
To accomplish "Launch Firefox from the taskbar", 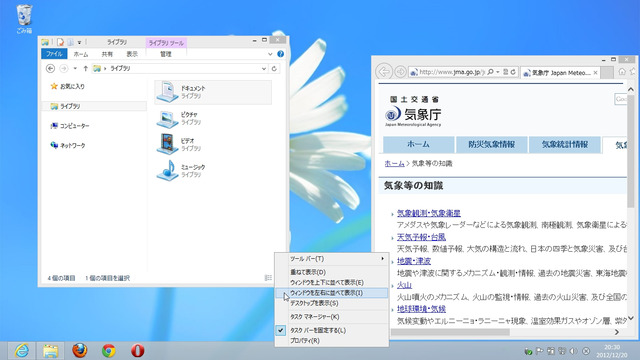I will click(80, 350).
